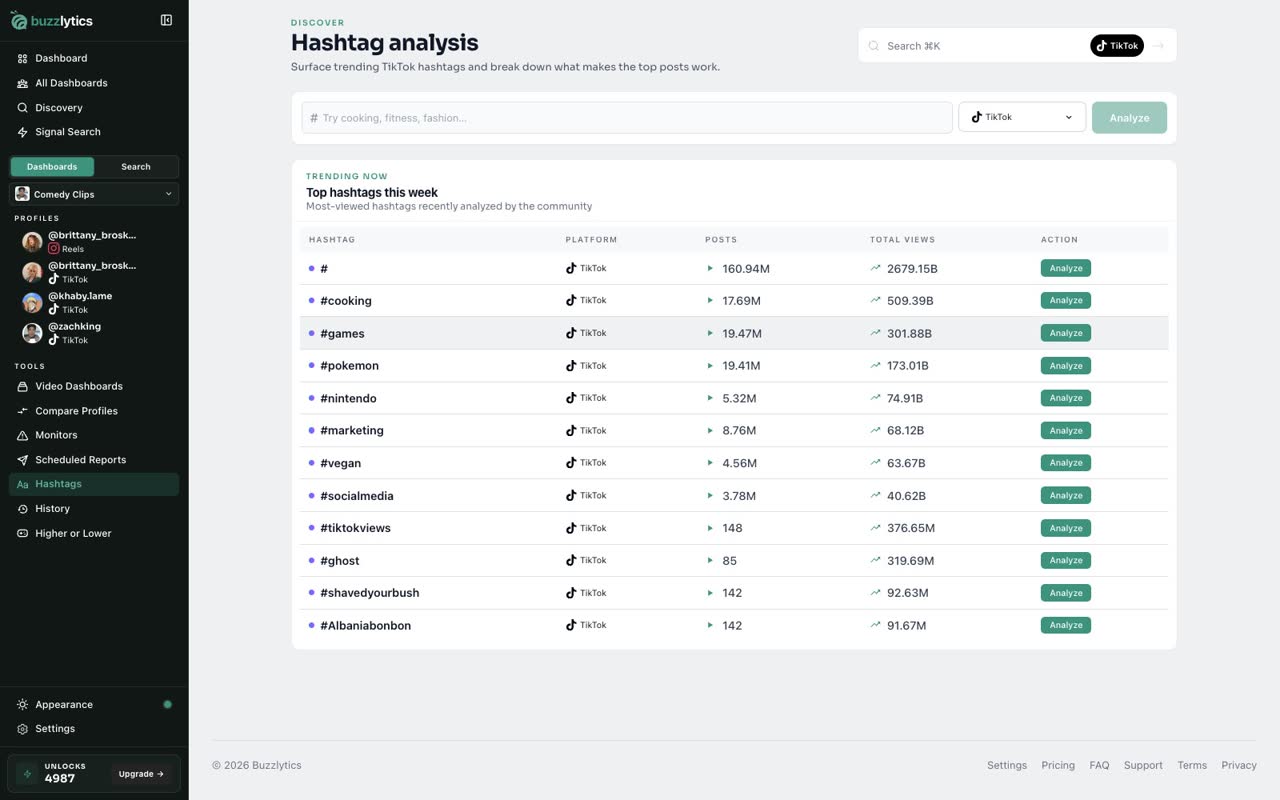Open Scheduled Reports menu item

pos(94,460)
